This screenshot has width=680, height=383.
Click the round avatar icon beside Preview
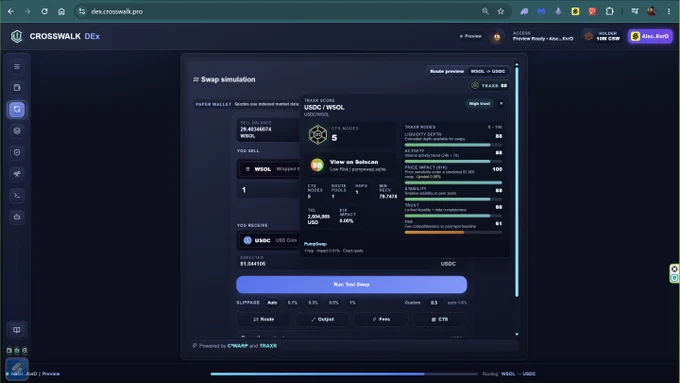coord(497,37)
